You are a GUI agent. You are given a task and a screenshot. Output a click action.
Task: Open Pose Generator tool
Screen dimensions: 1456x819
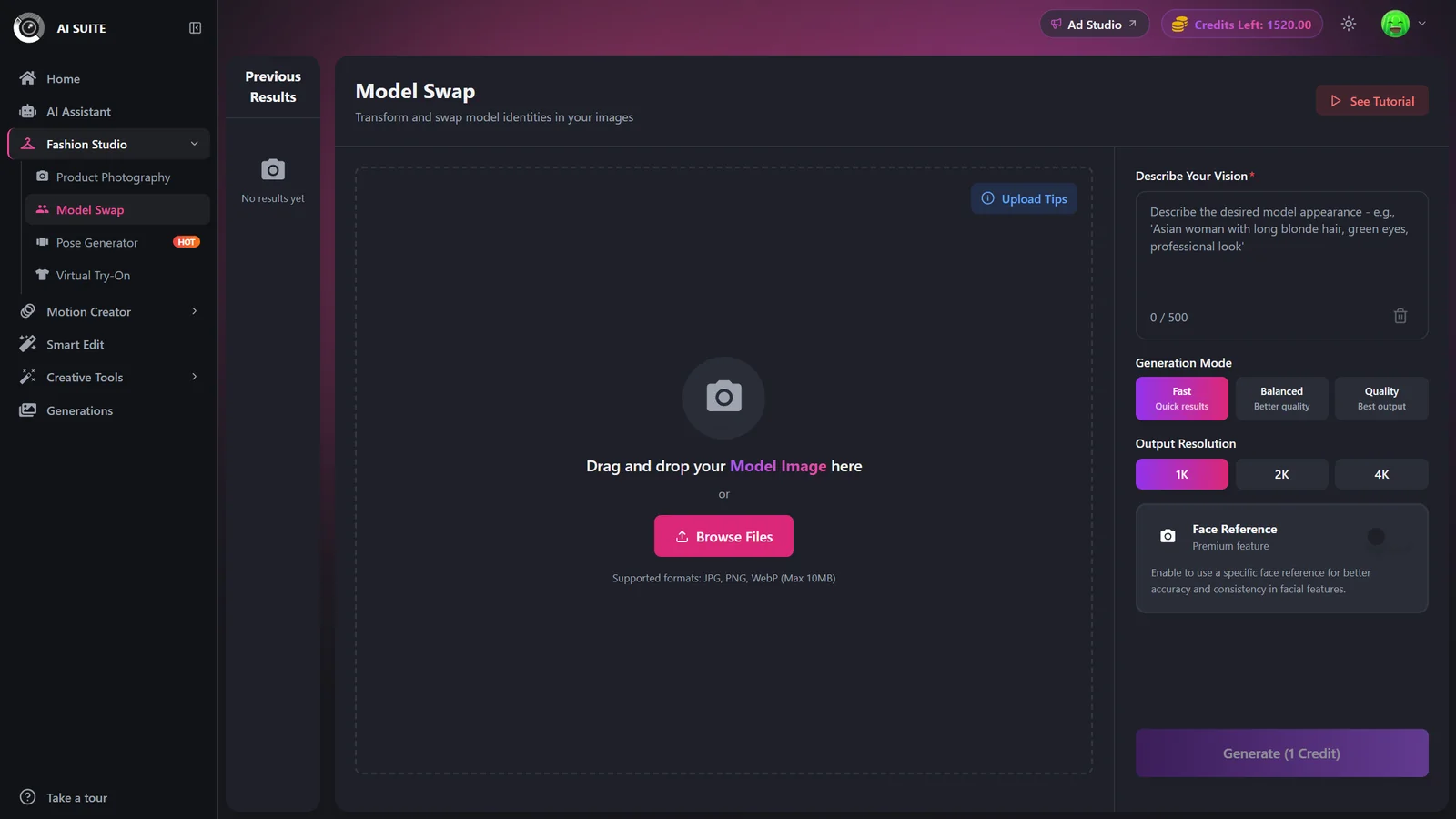(117, 243)
